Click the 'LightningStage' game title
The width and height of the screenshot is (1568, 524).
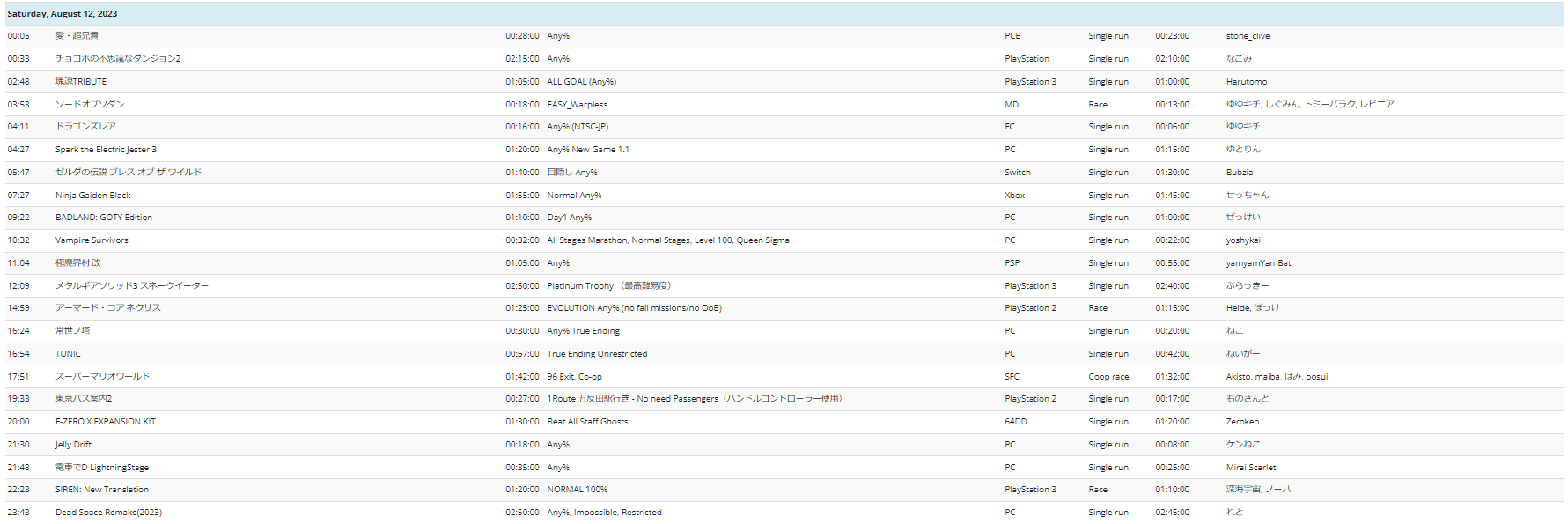point(102,468)
